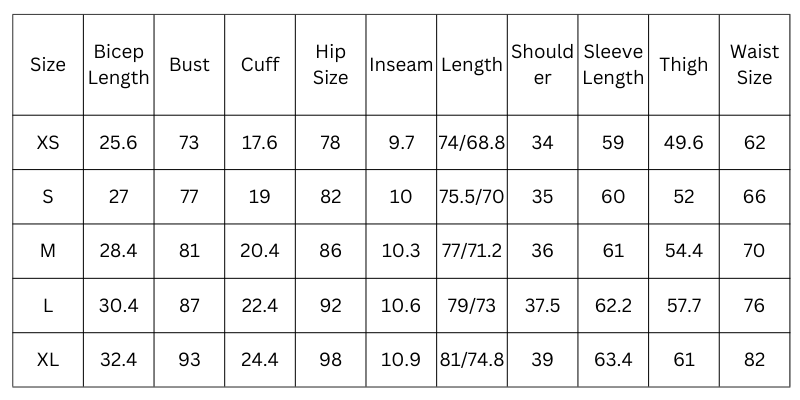
Task: Select the XS size row label
Action: click(x=48, y=143)
